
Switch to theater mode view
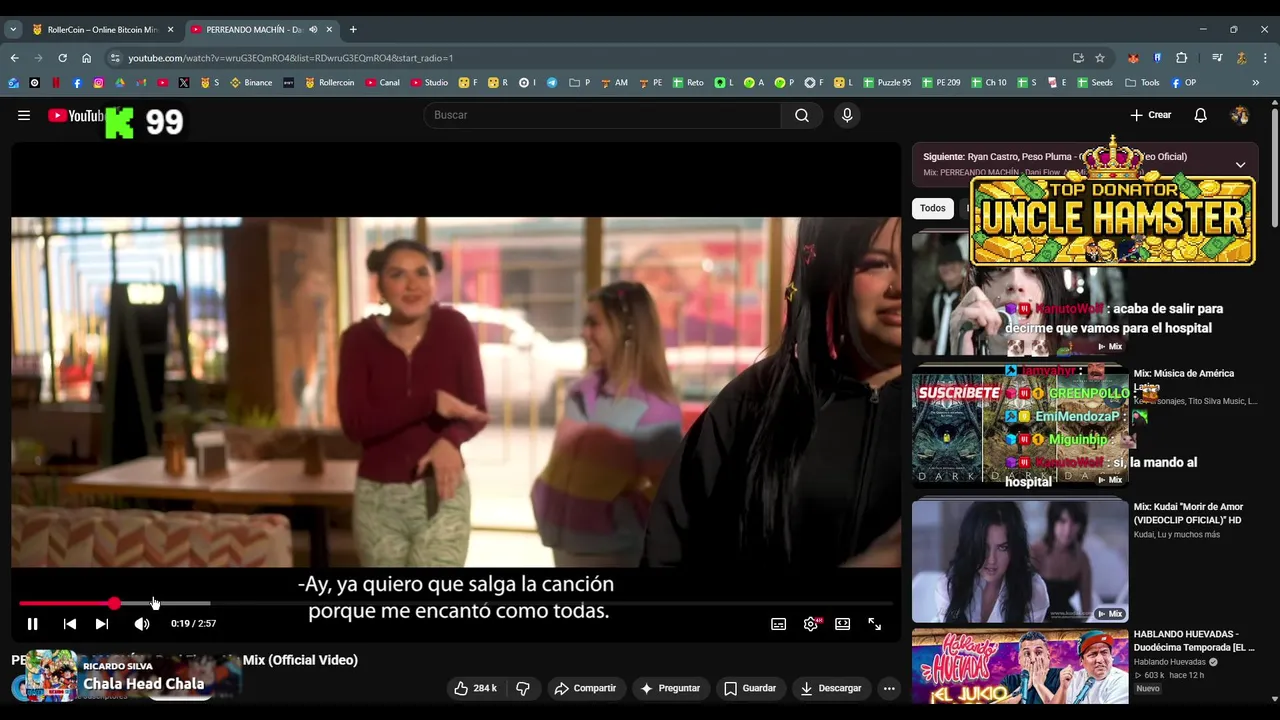click(842, 624)
